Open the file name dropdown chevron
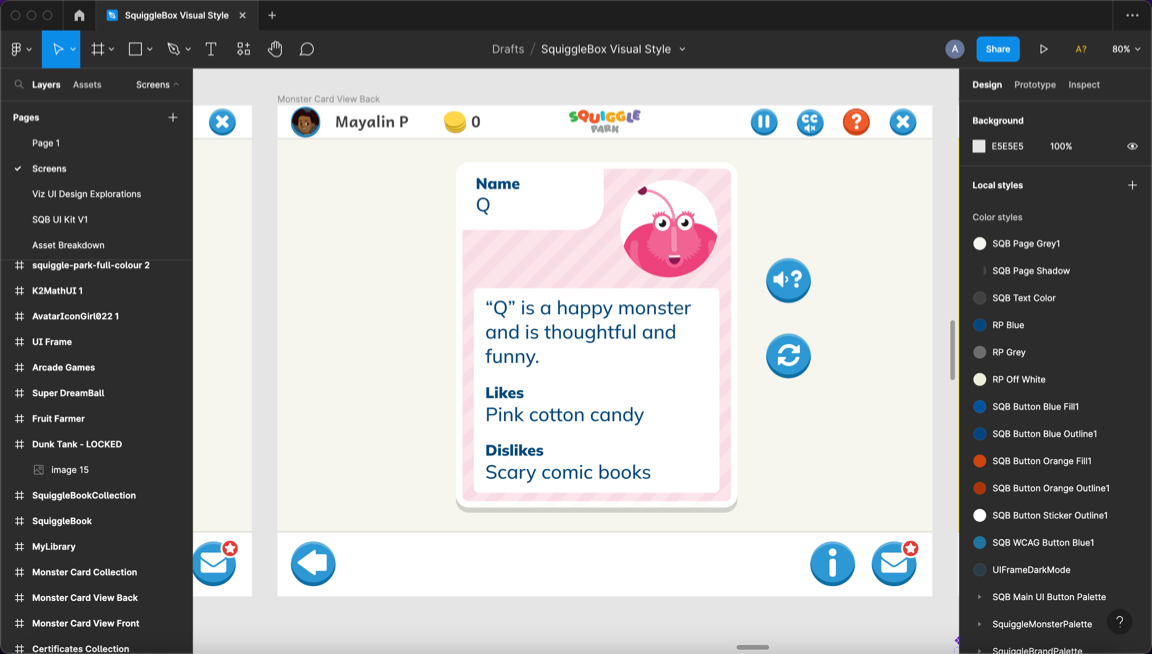This screenshot has width=1152, height=654. [x=683, y=49]
